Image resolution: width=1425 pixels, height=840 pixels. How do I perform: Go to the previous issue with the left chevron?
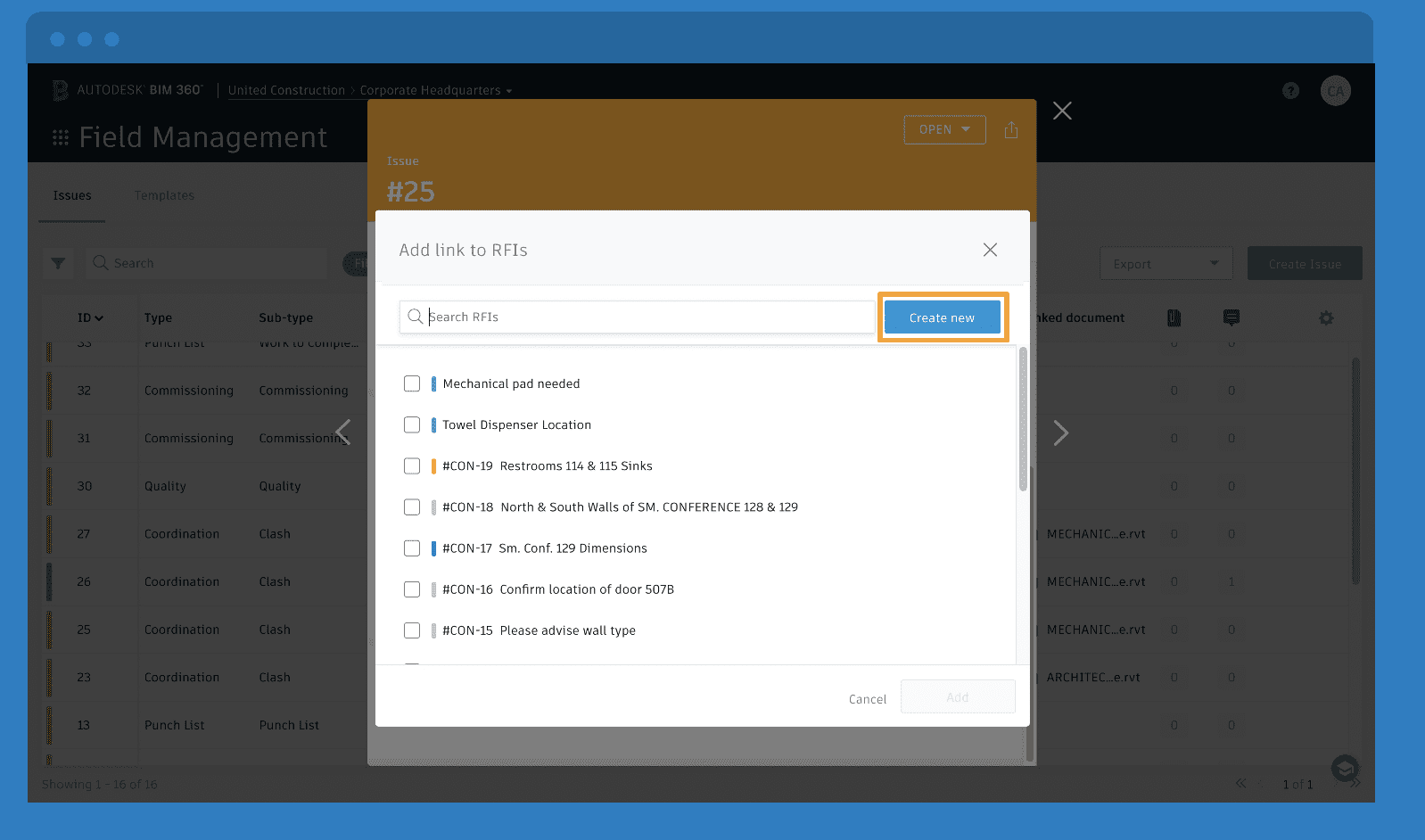342,432
